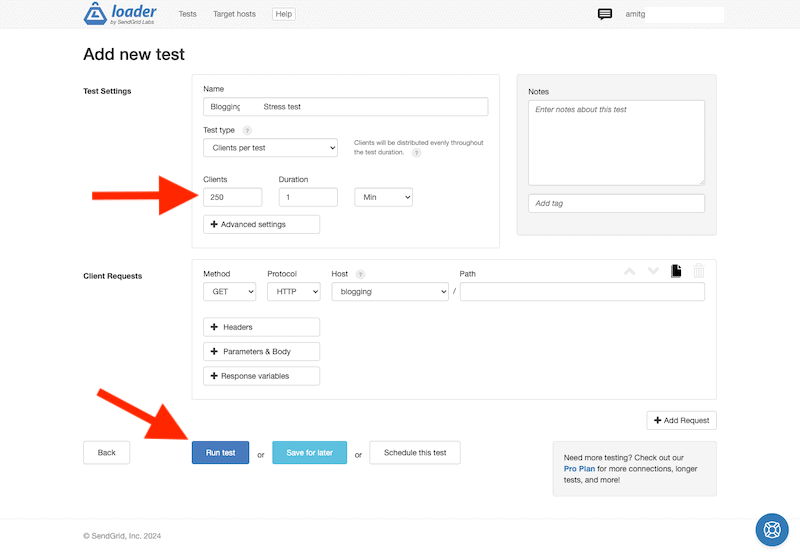
Task: Open Help in top navigation
Action: pos(284,14)
